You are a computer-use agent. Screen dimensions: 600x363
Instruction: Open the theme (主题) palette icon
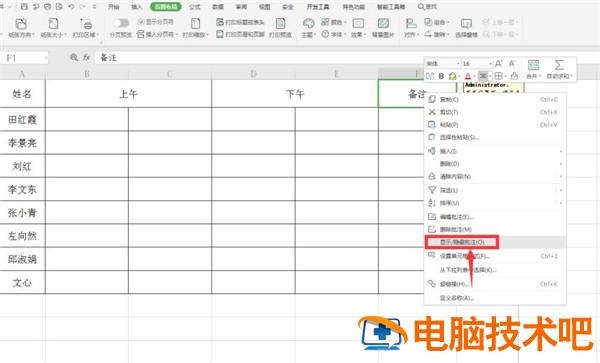click(x=308, y=24)
